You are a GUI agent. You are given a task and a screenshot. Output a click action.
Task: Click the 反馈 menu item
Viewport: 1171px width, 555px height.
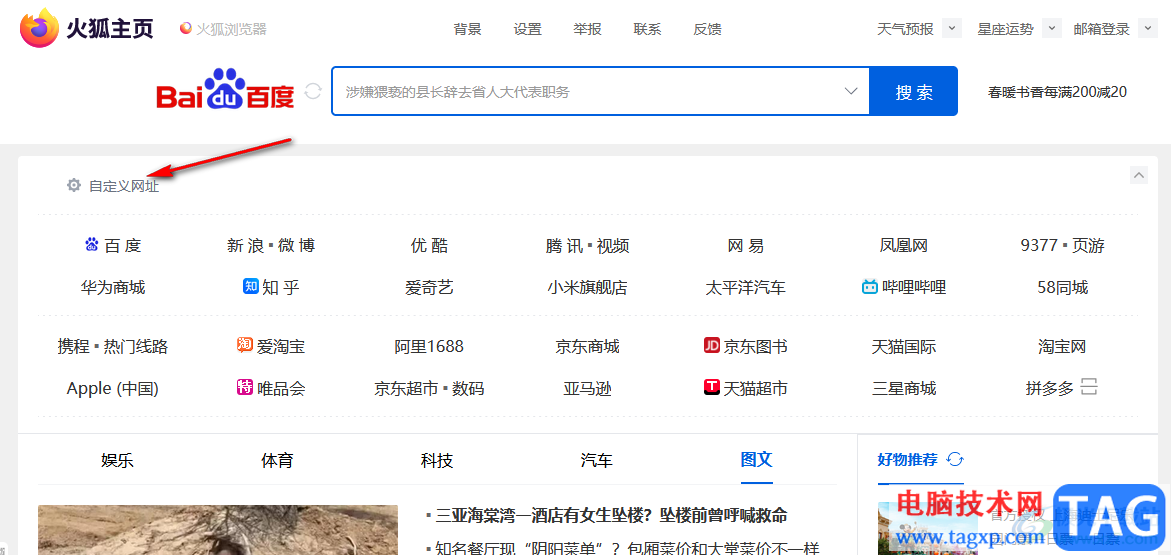tap(707, 29)
